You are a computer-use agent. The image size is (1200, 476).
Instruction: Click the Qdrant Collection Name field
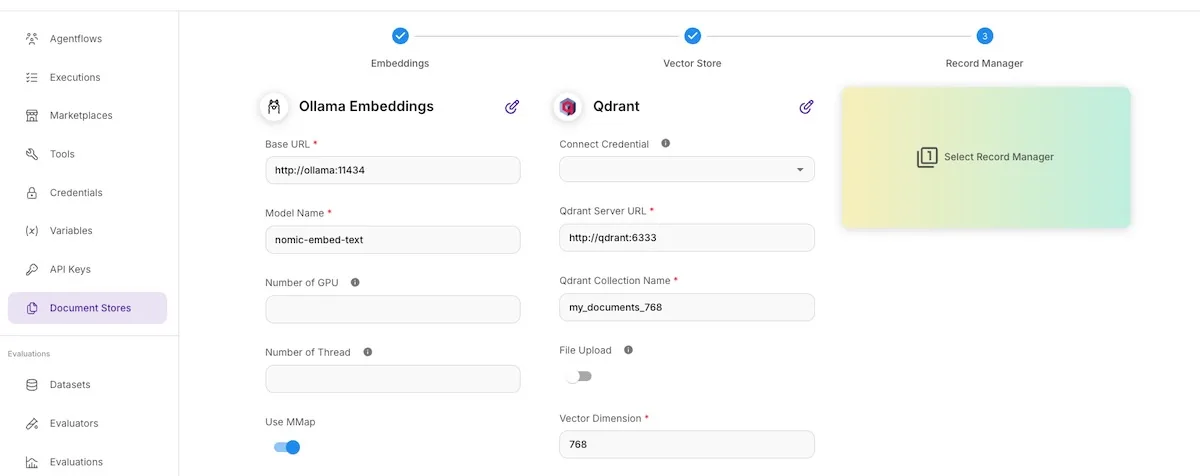pyautogui.click(x=687, y=307)
